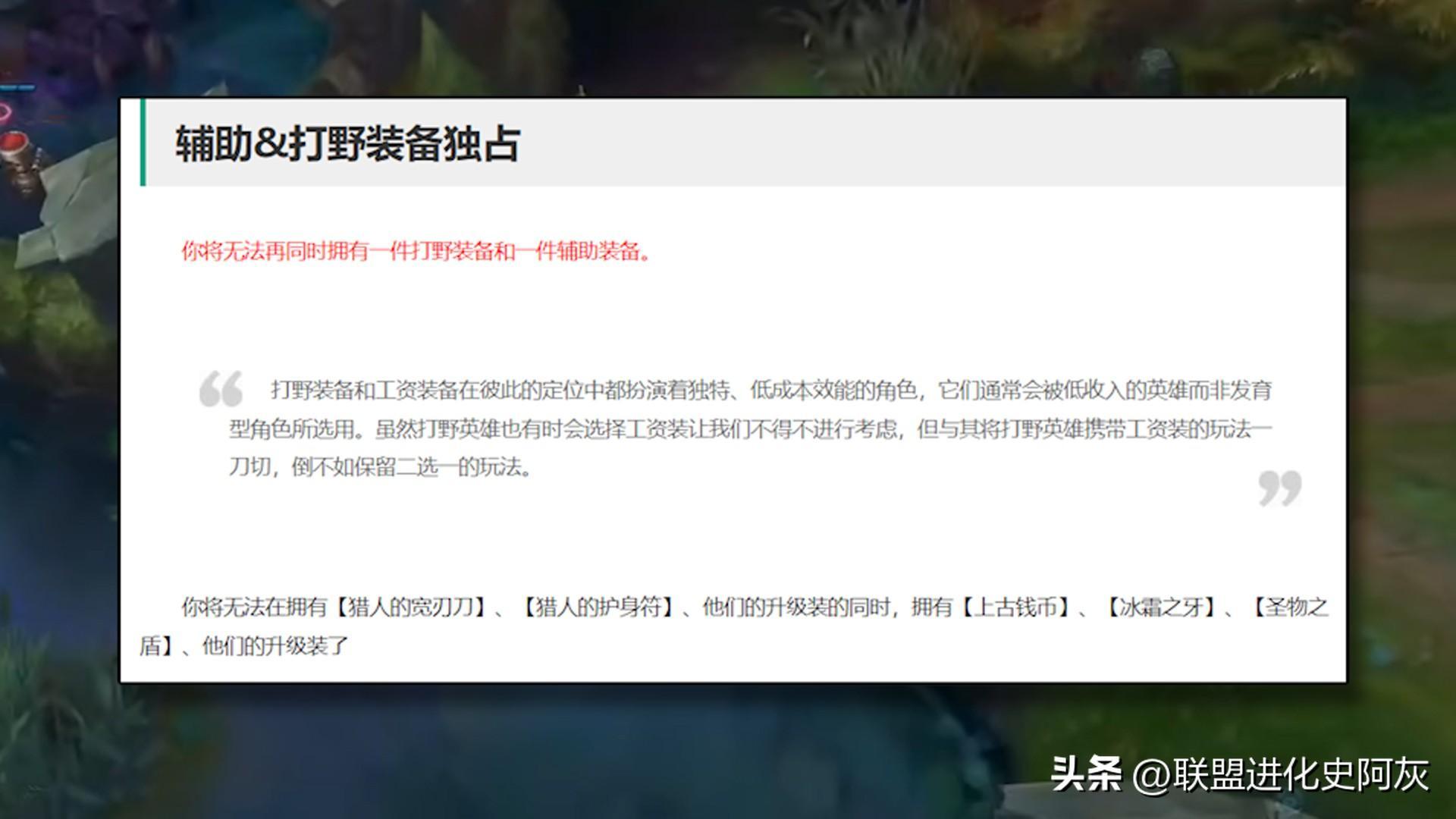The width and height of the screenshot is (1456, 819).
Task: Click the green accent bar beside heading
Action: pos(143,143)
